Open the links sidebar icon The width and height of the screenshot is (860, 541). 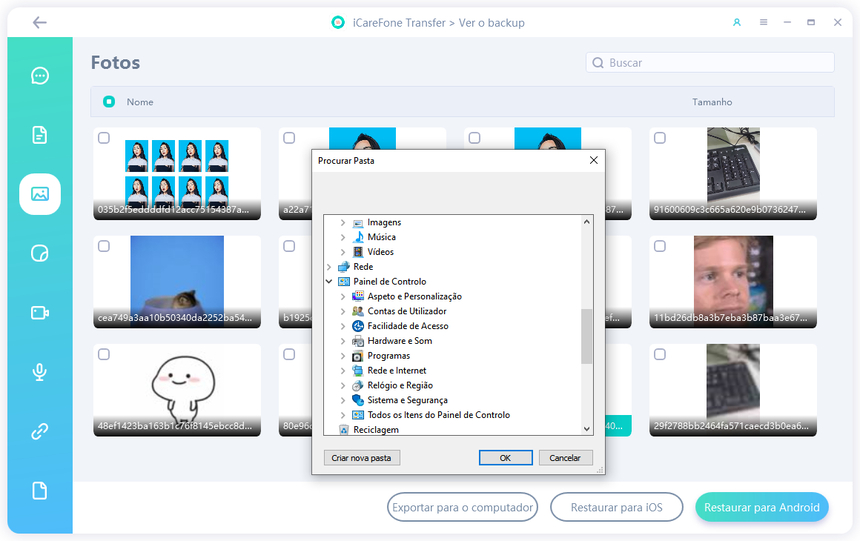click(39, 431)
